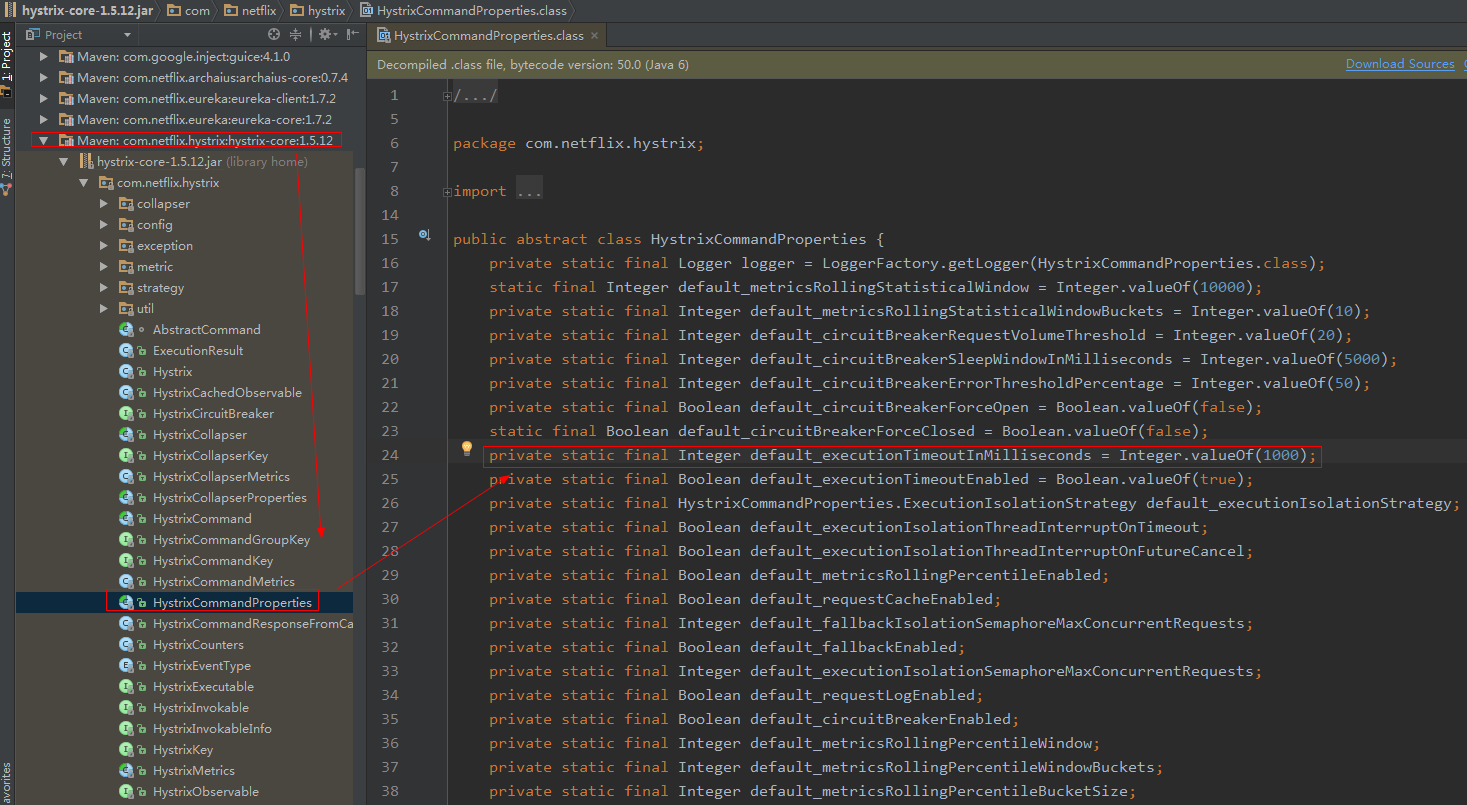
Task: Hide the Project tool window
Action: click(x=352, y=34)
